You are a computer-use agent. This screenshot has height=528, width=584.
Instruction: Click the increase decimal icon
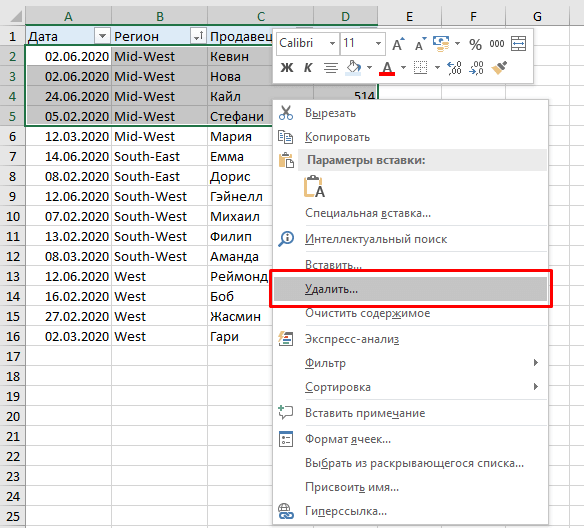455,68
